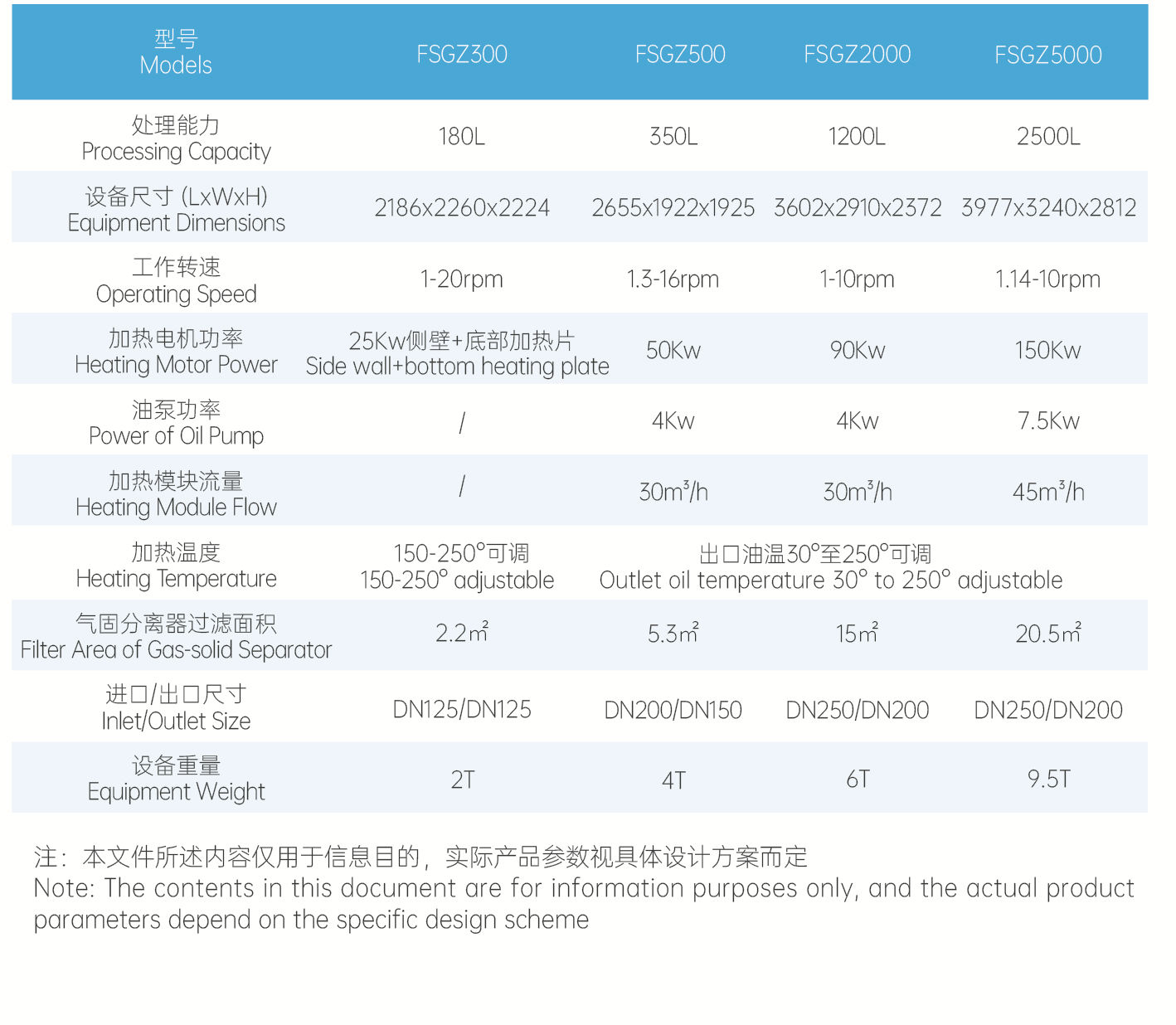The image size is (1176, 1025).
Task: Select the 2186x2260x2224 dimensions cell
Action: pyautogui.click(x=461, y=208)
